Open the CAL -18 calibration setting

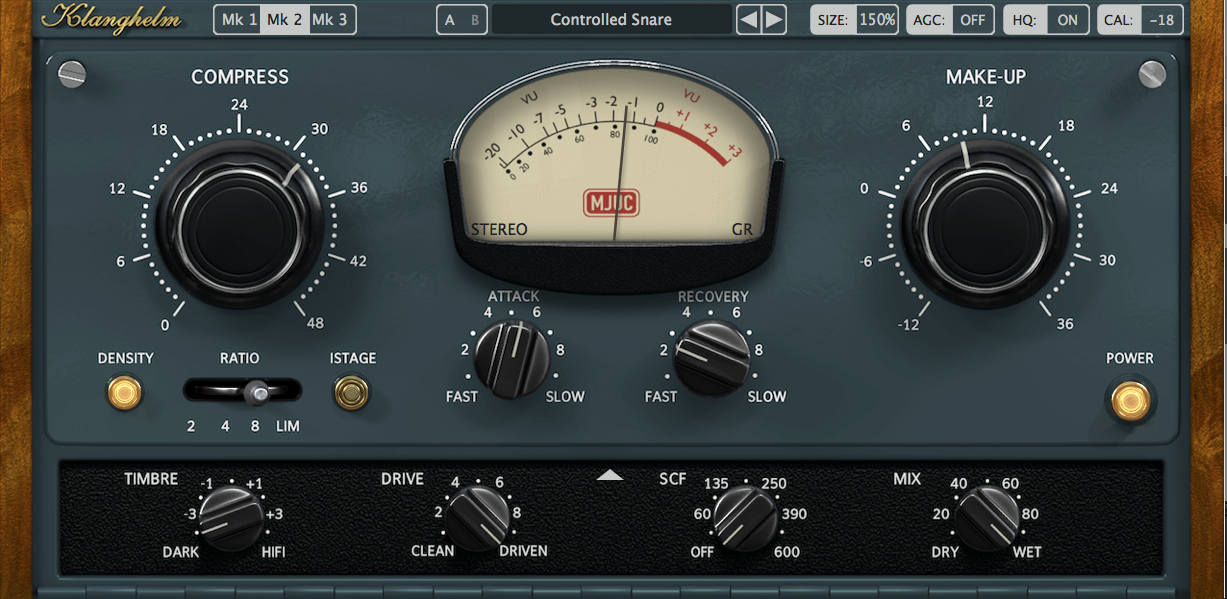(x=1140, y=20)
